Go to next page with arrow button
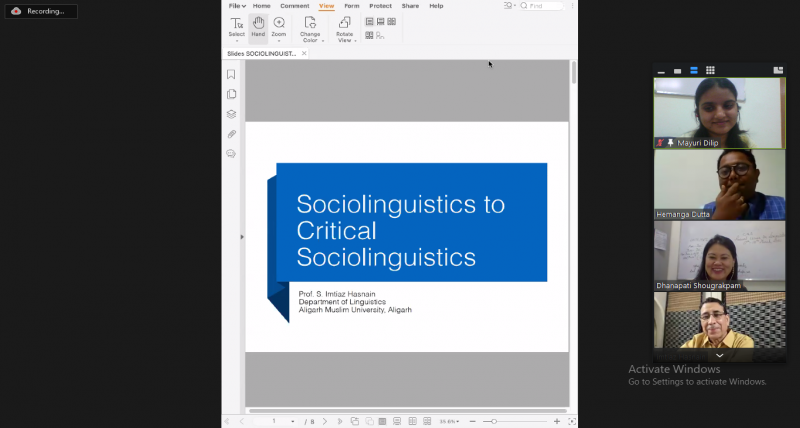800x428 pixels. [325, 421]
